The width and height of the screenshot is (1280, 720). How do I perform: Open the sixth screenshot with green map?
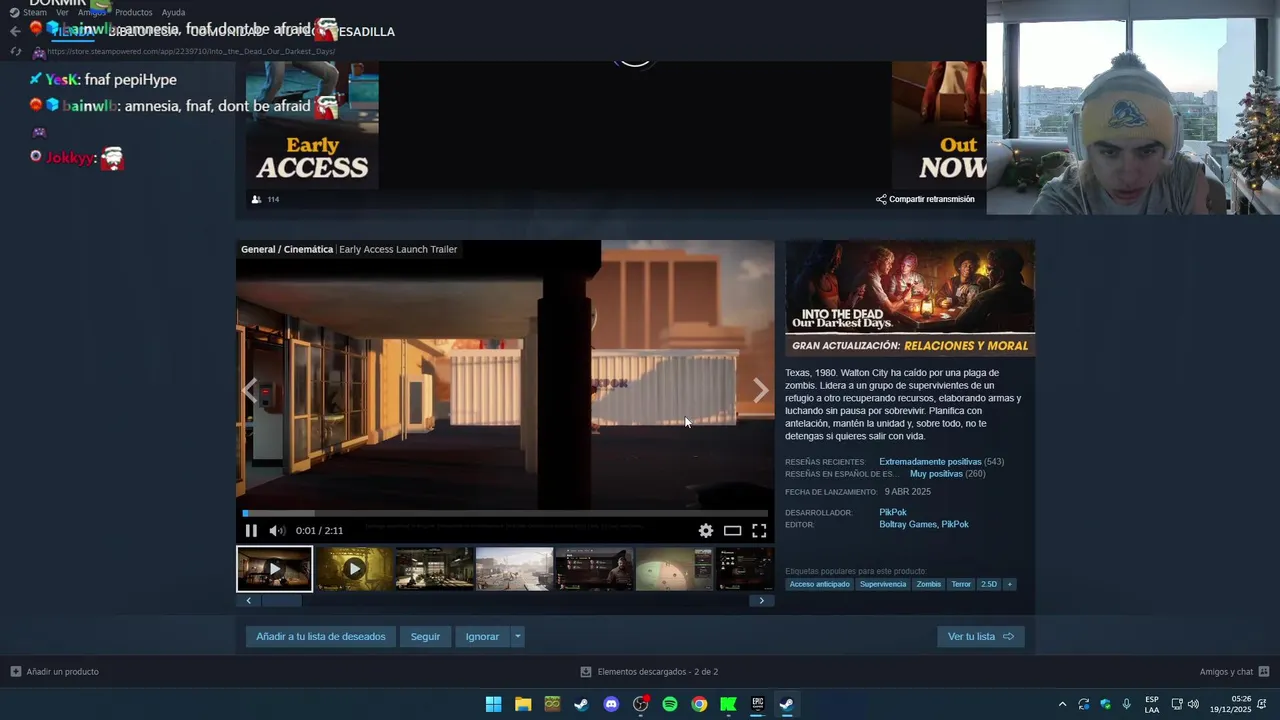pos(674,568)
